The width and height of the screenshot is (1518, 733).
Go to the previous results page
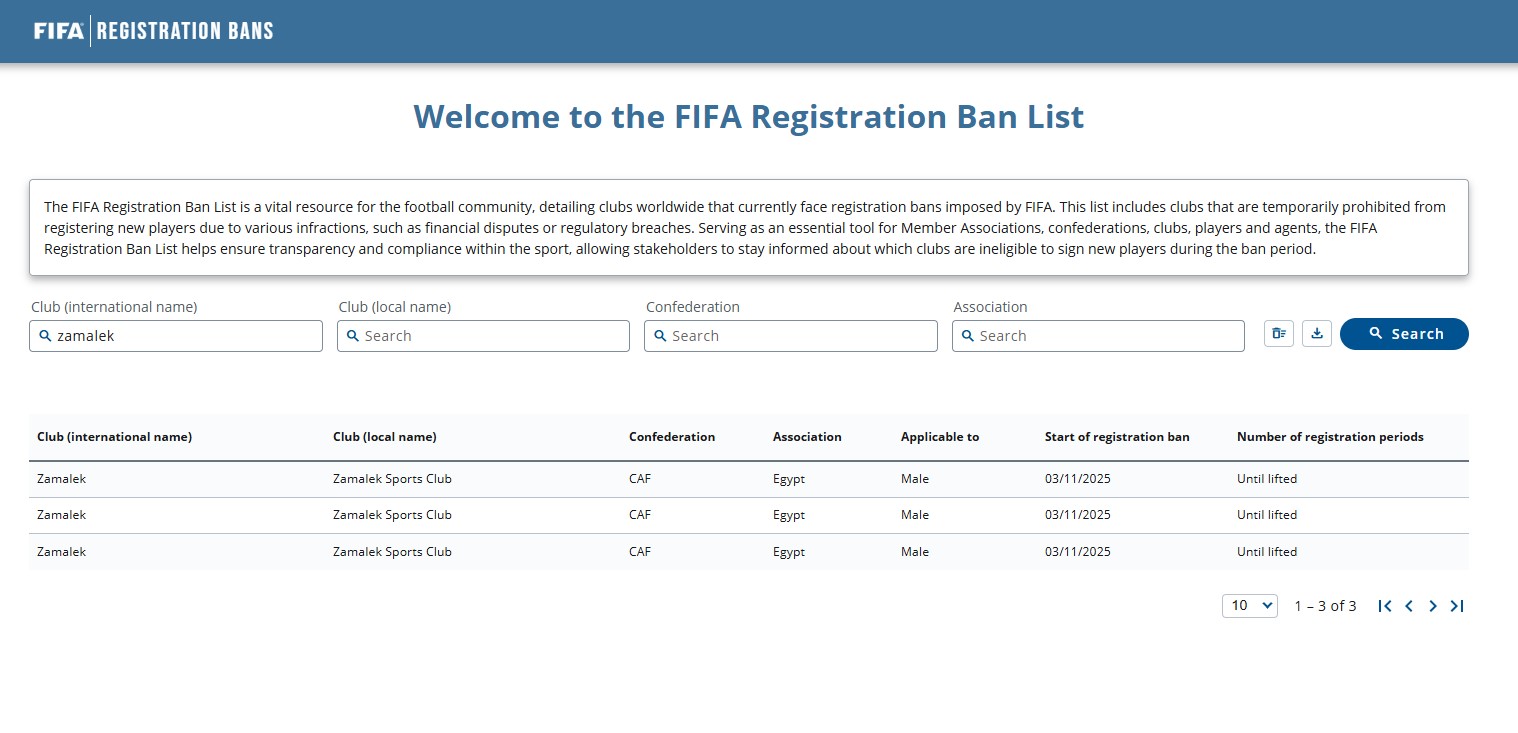pos(1409,606)
